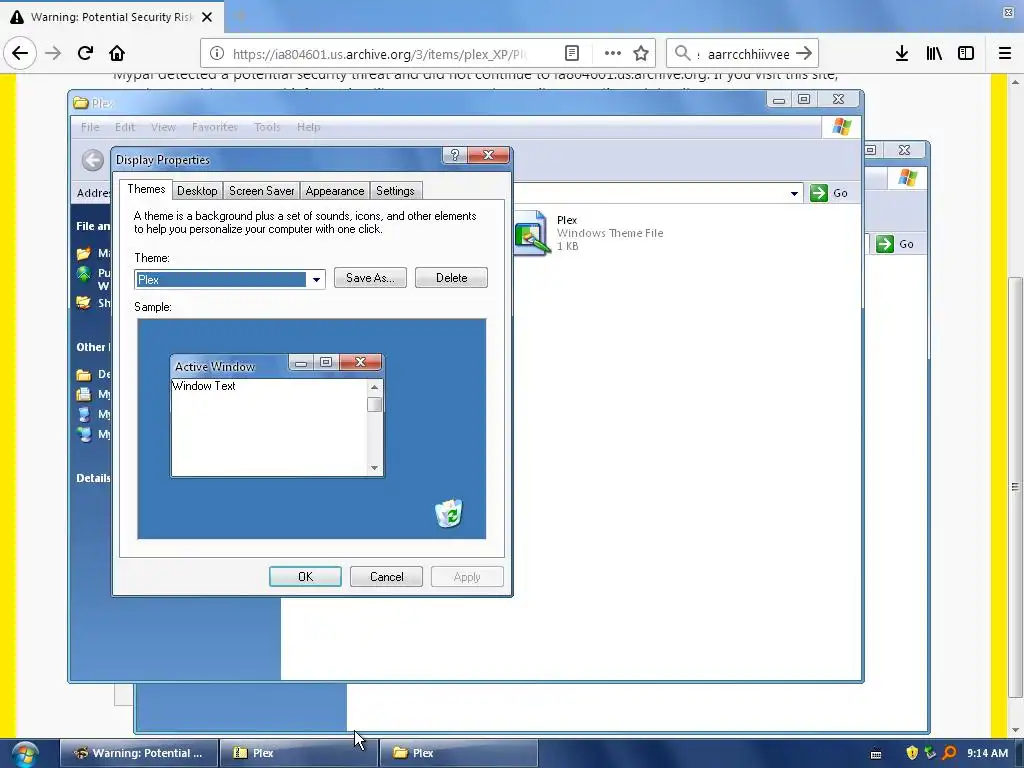Toggle the browser sidebar icon

click(966, 54)
